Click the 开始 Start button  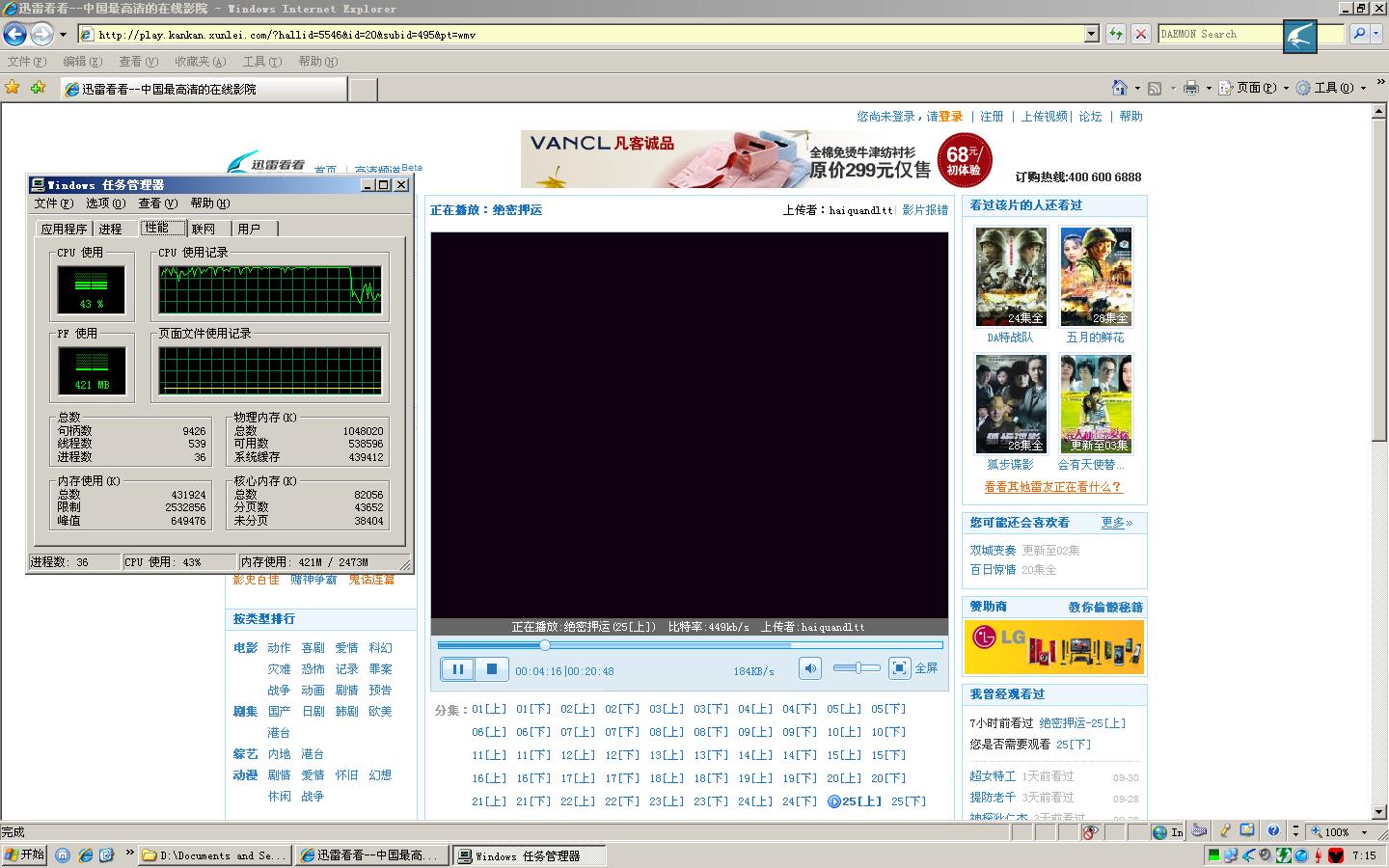pos(25,855)
